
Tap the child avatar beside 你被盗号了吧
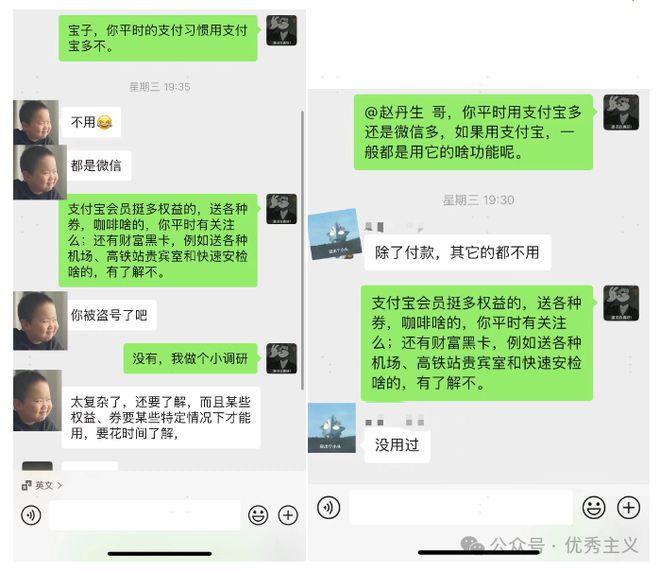click(x=40, y=321)
